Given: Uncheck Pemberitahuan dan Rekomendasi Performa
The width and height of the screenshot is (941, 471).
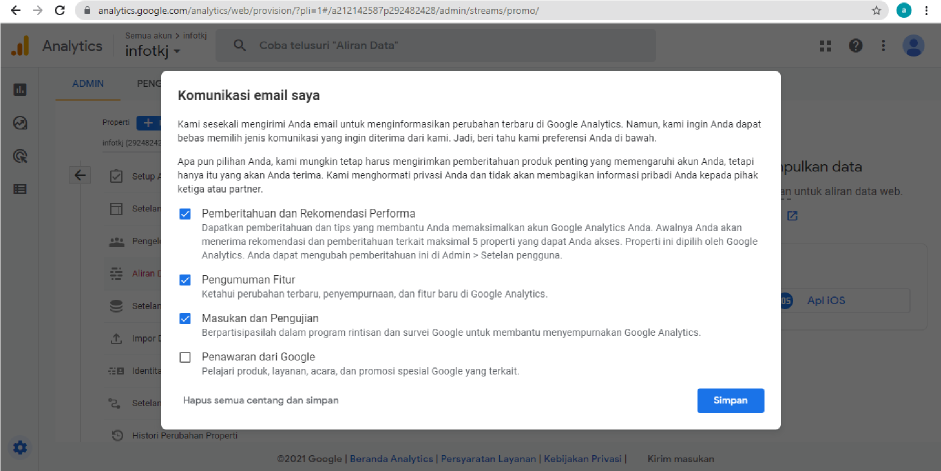Looking at the screenshot, I should [x=185, y=214].
